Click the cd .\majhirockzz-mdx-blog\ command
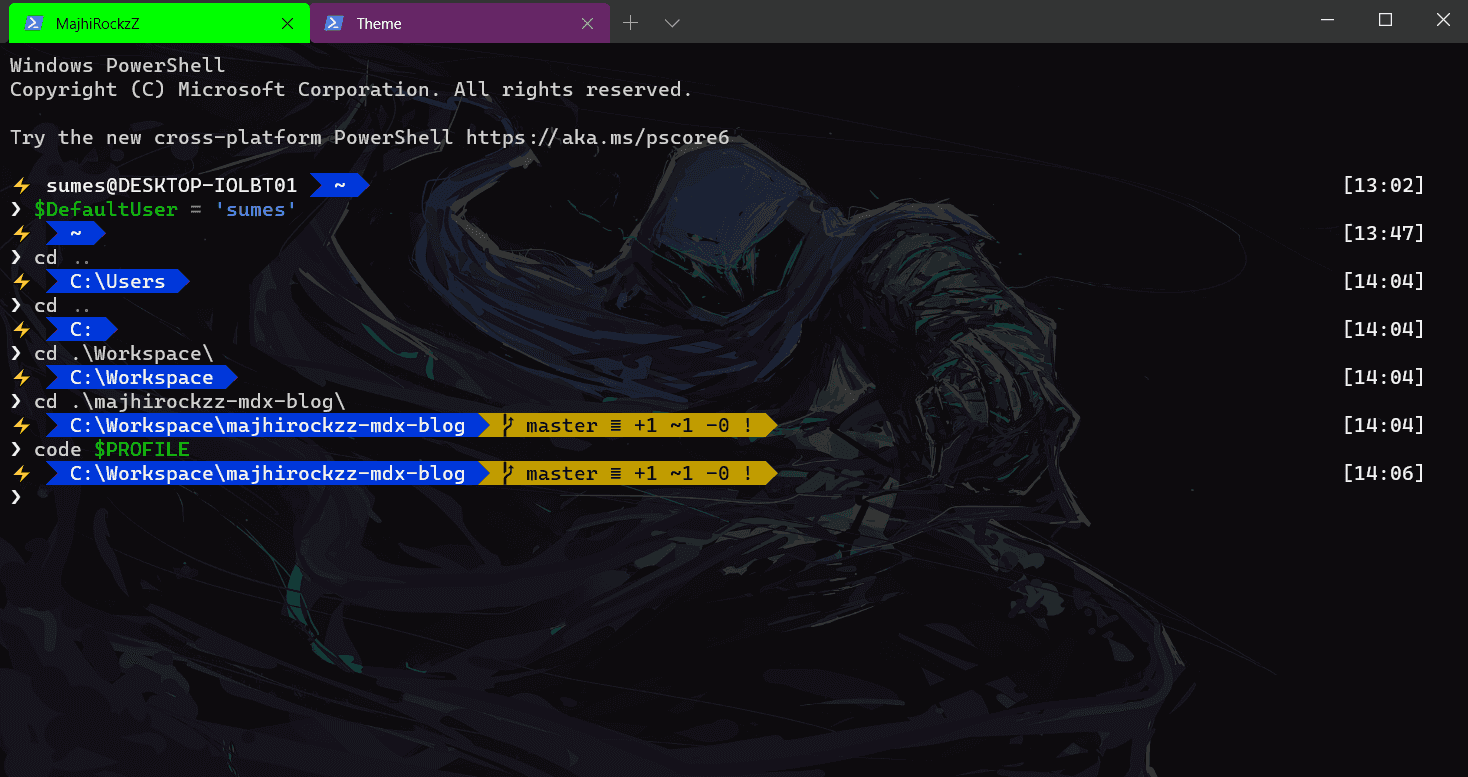Image resolution: width=1468 pixels, height=777 pixels. pos(190,402)
